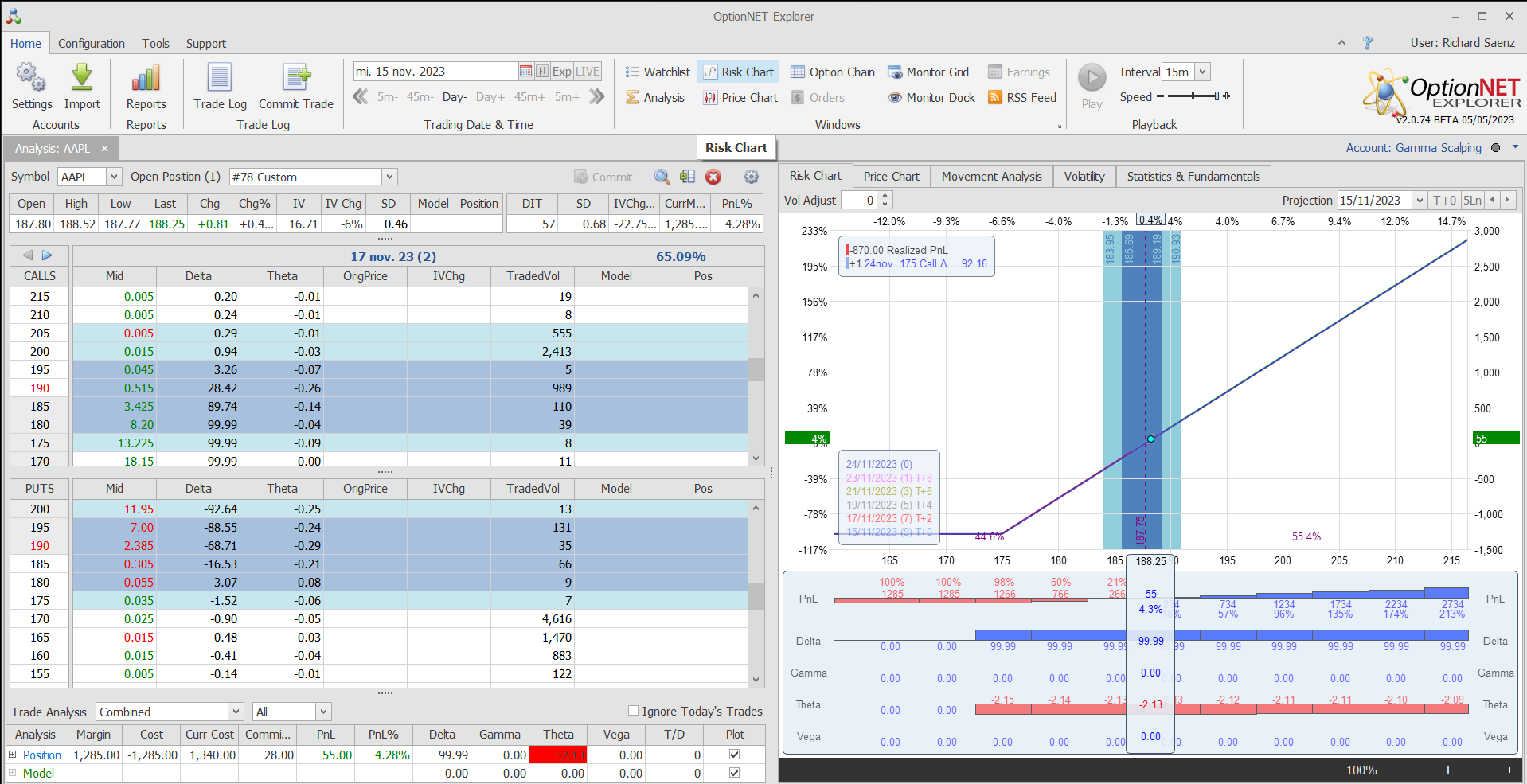Click the Play playback button

[1092, 86]
